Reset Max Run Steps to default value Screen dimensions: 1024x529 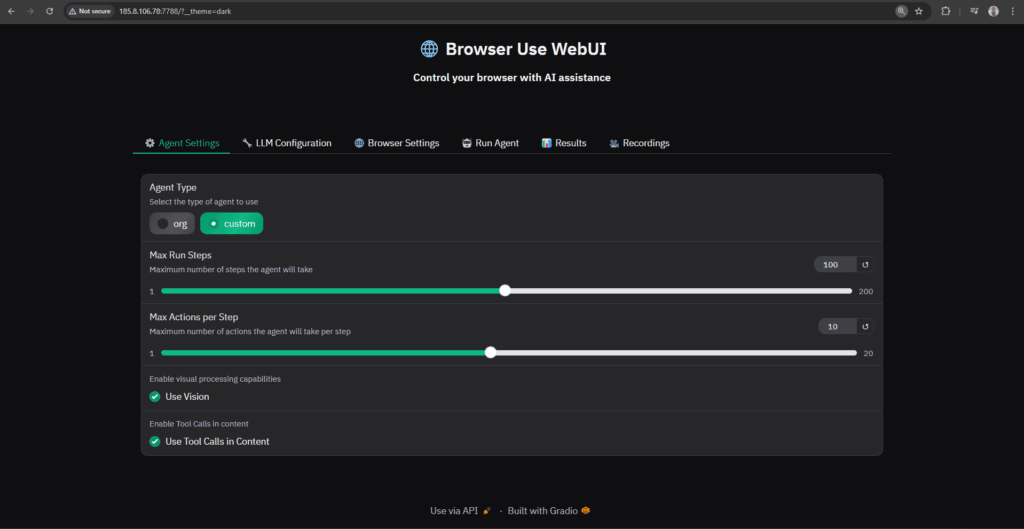pos(866,265)
